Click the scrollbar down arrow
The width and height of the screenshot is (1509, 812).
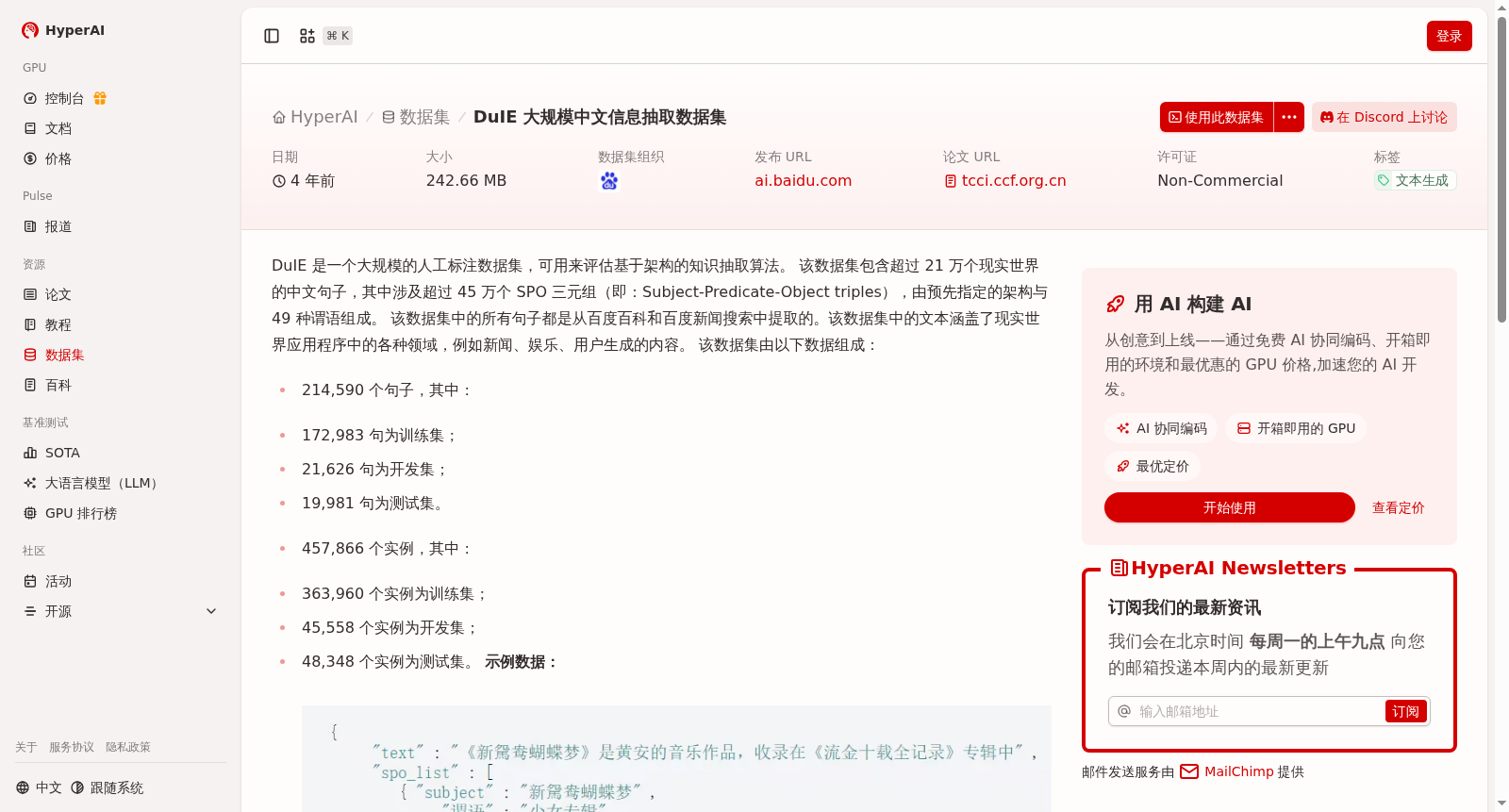(1501, 804)
